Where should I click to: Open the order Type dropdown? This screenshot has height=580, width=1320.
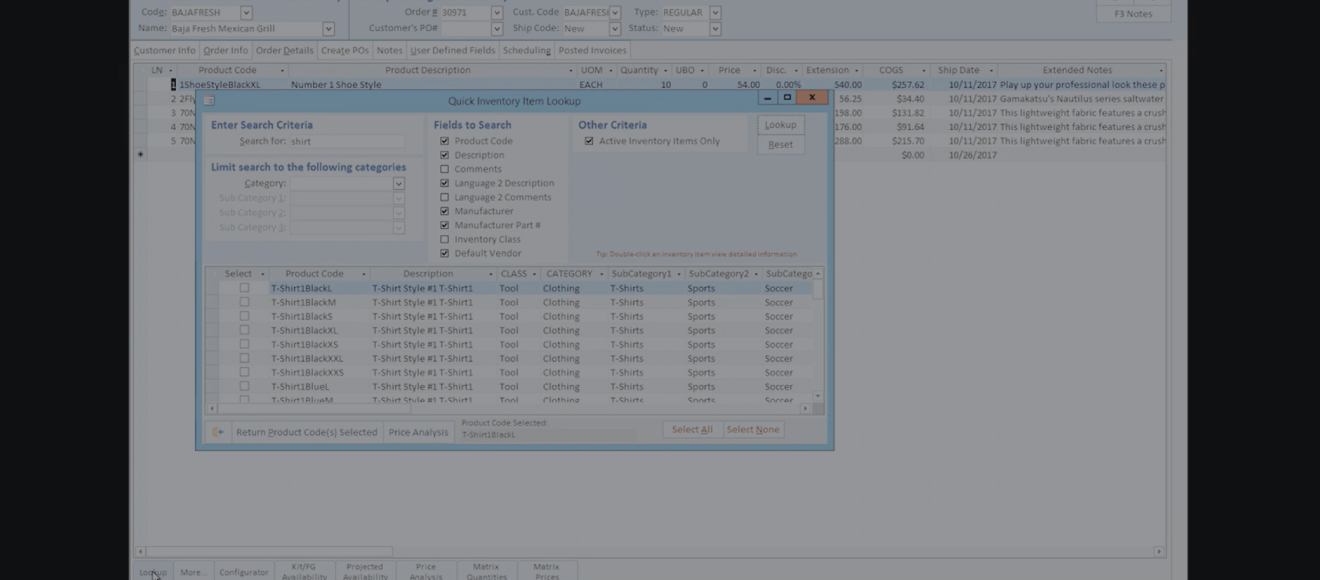point(715,13)
